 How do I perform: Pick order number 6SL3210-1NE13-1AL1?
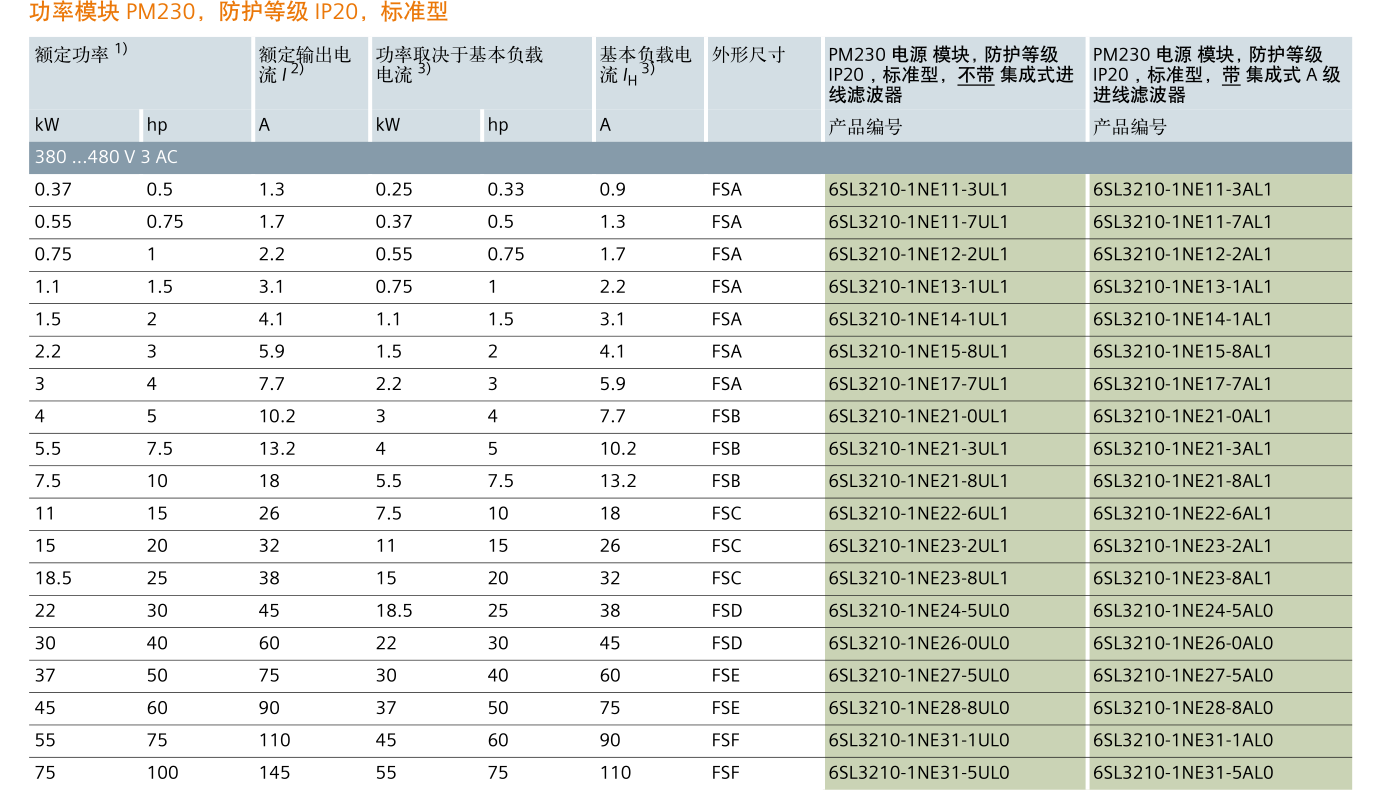click(1183, 287)
